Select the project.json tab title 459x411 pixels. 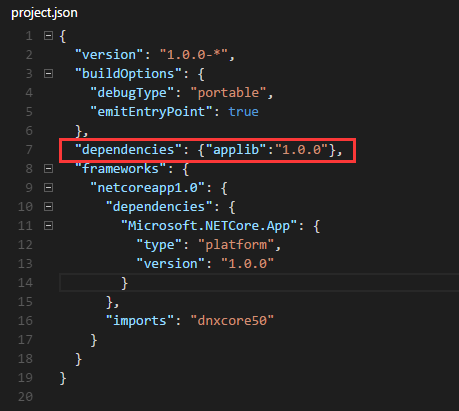[x=44, y=13]
